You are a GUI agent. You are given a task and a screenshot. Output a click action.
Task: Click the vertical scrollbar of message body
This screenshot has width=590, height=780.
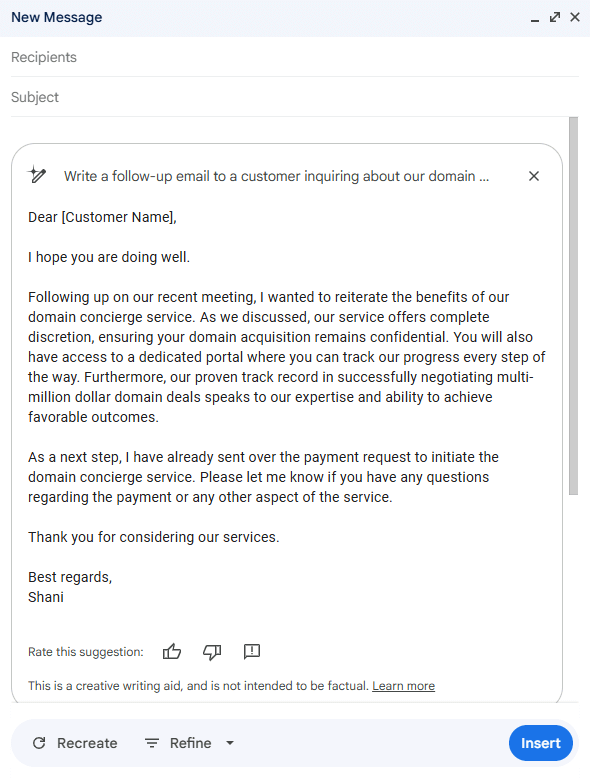tap(574, 306)
